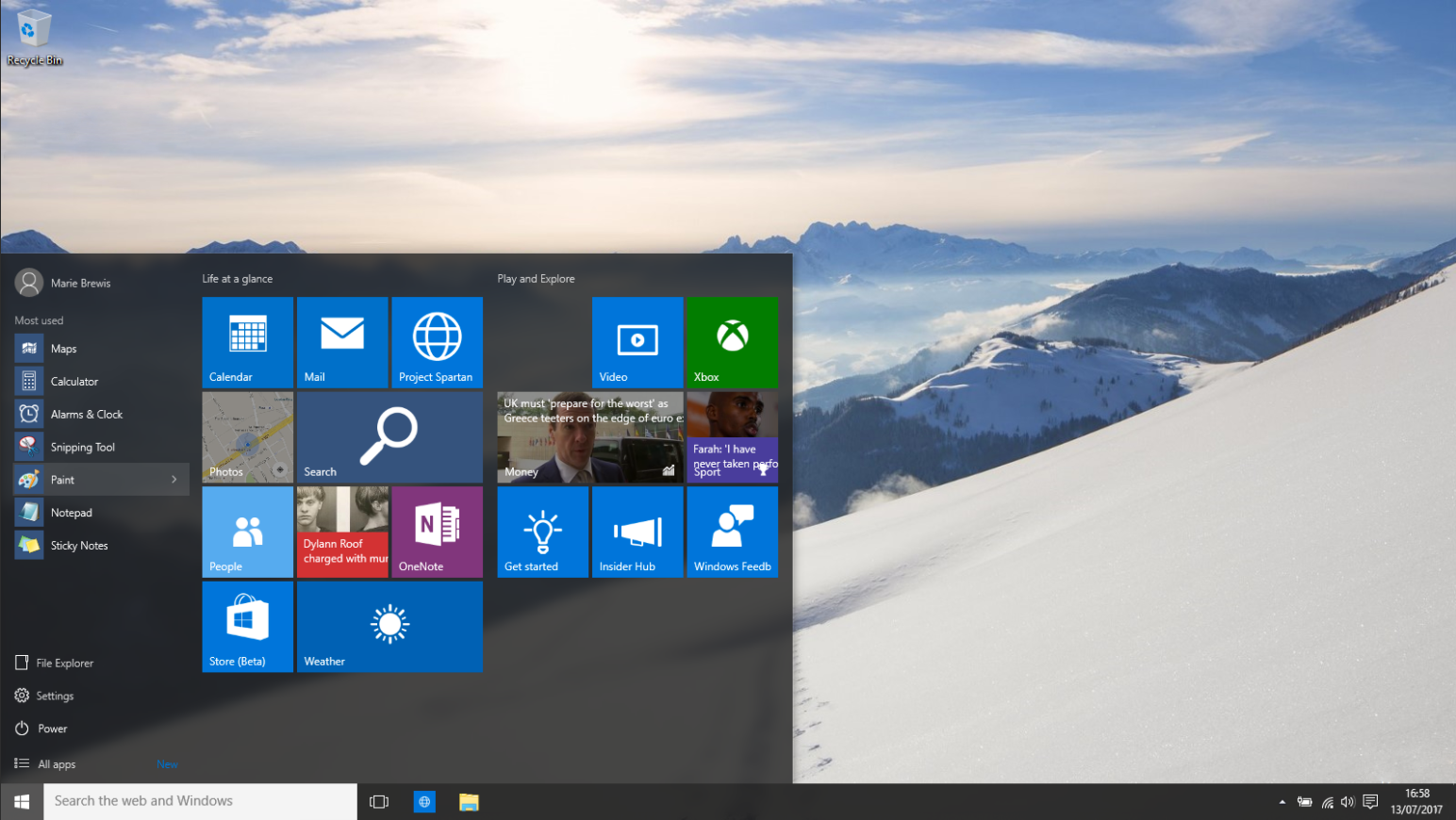Click the Marie Brewis user account
The width and height of the screenshot is (1456, 820).
pyautogui.click(x=62, y=283)
